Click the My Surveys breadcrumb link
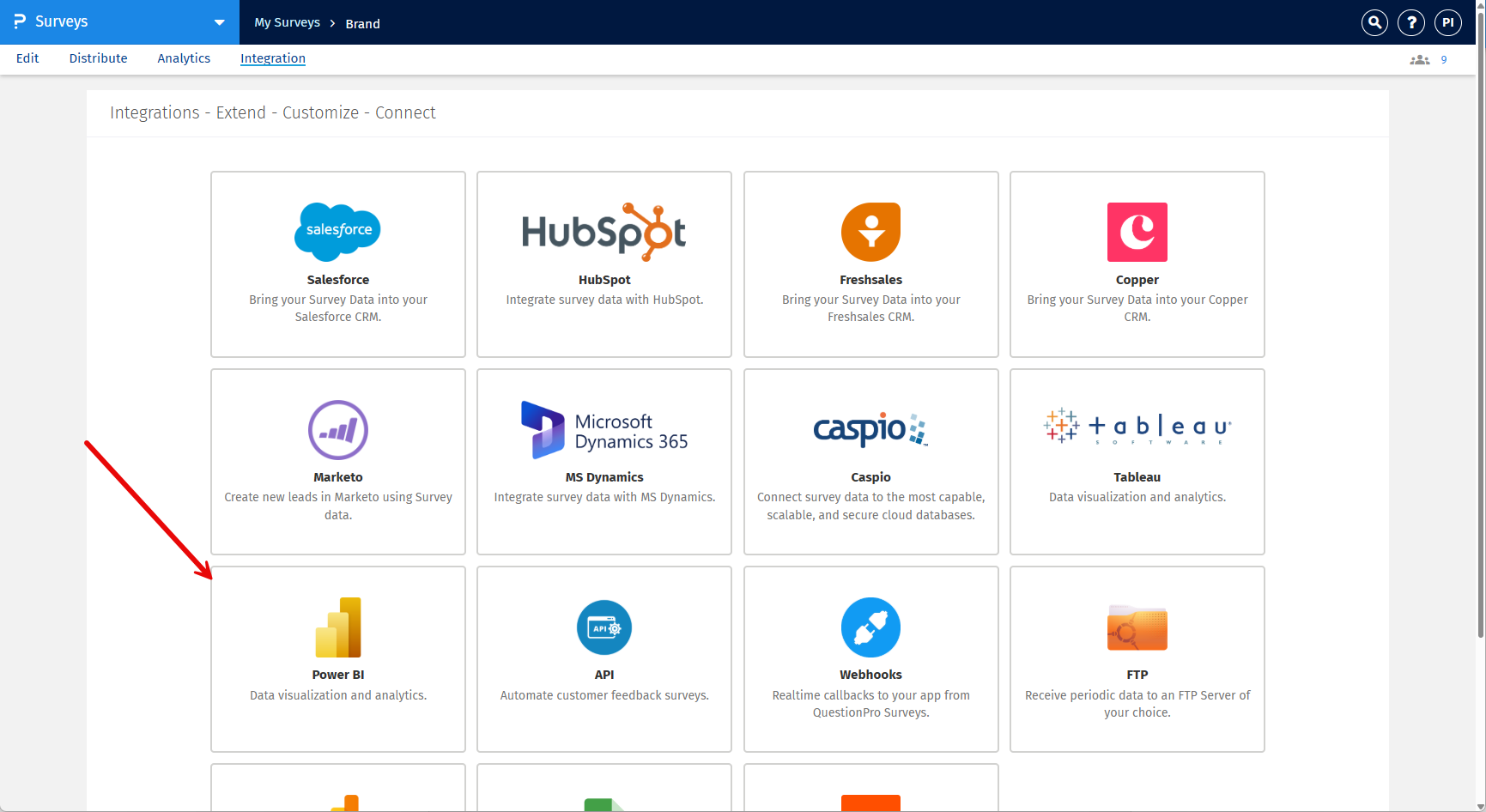The height and width of the screenshot is (812, 1486). [x=287, y=23]
